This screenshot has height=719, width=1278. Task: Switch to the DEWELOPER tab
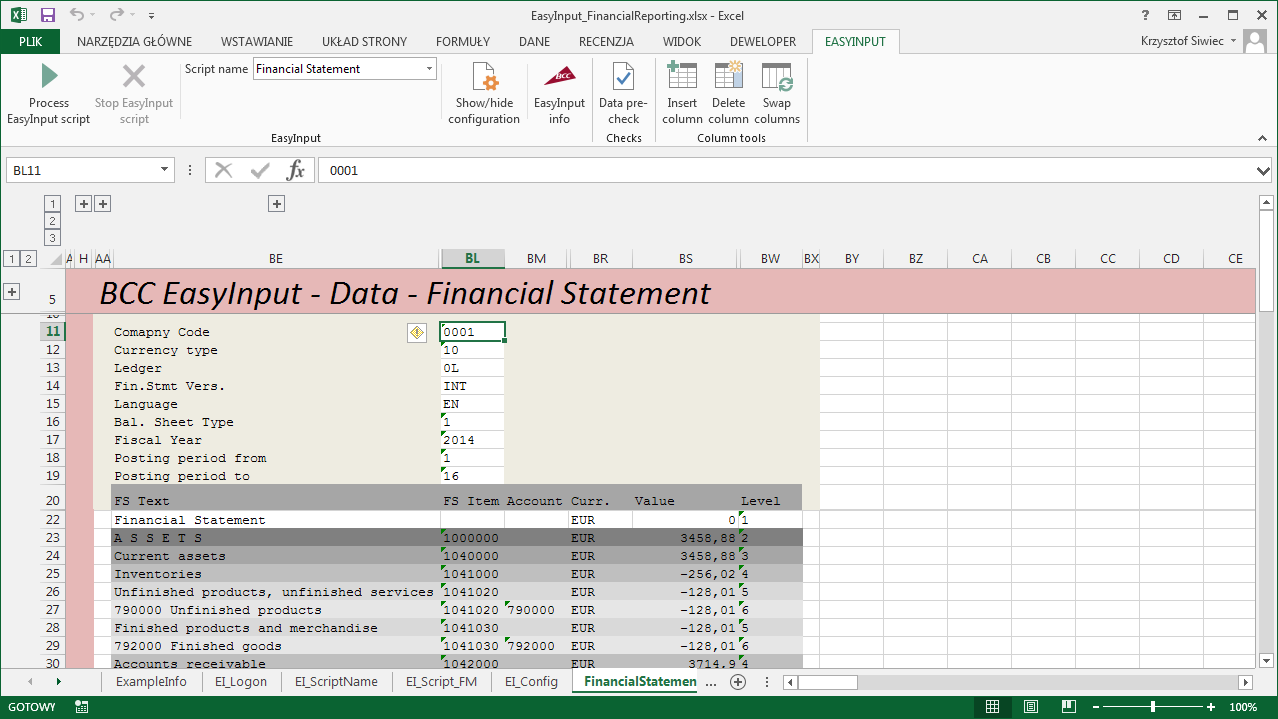click(763, 42)
